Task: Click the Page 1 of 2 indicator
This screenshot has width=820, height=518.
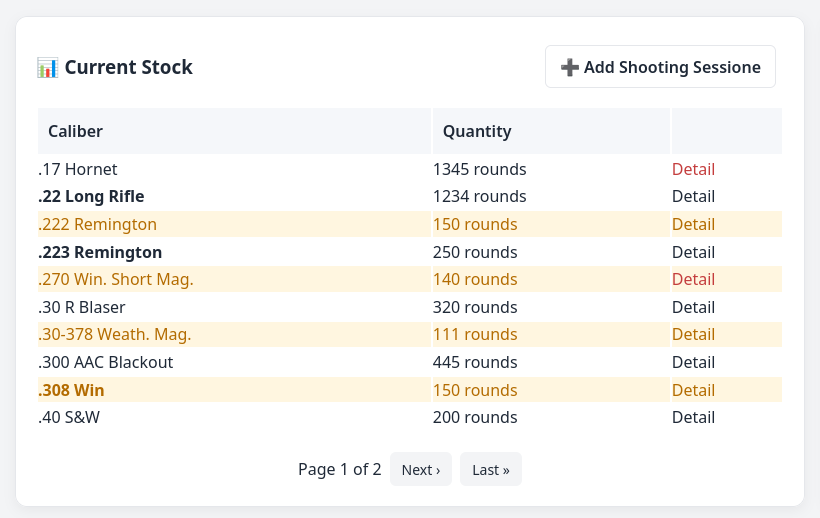Action: tap(340, 469)
